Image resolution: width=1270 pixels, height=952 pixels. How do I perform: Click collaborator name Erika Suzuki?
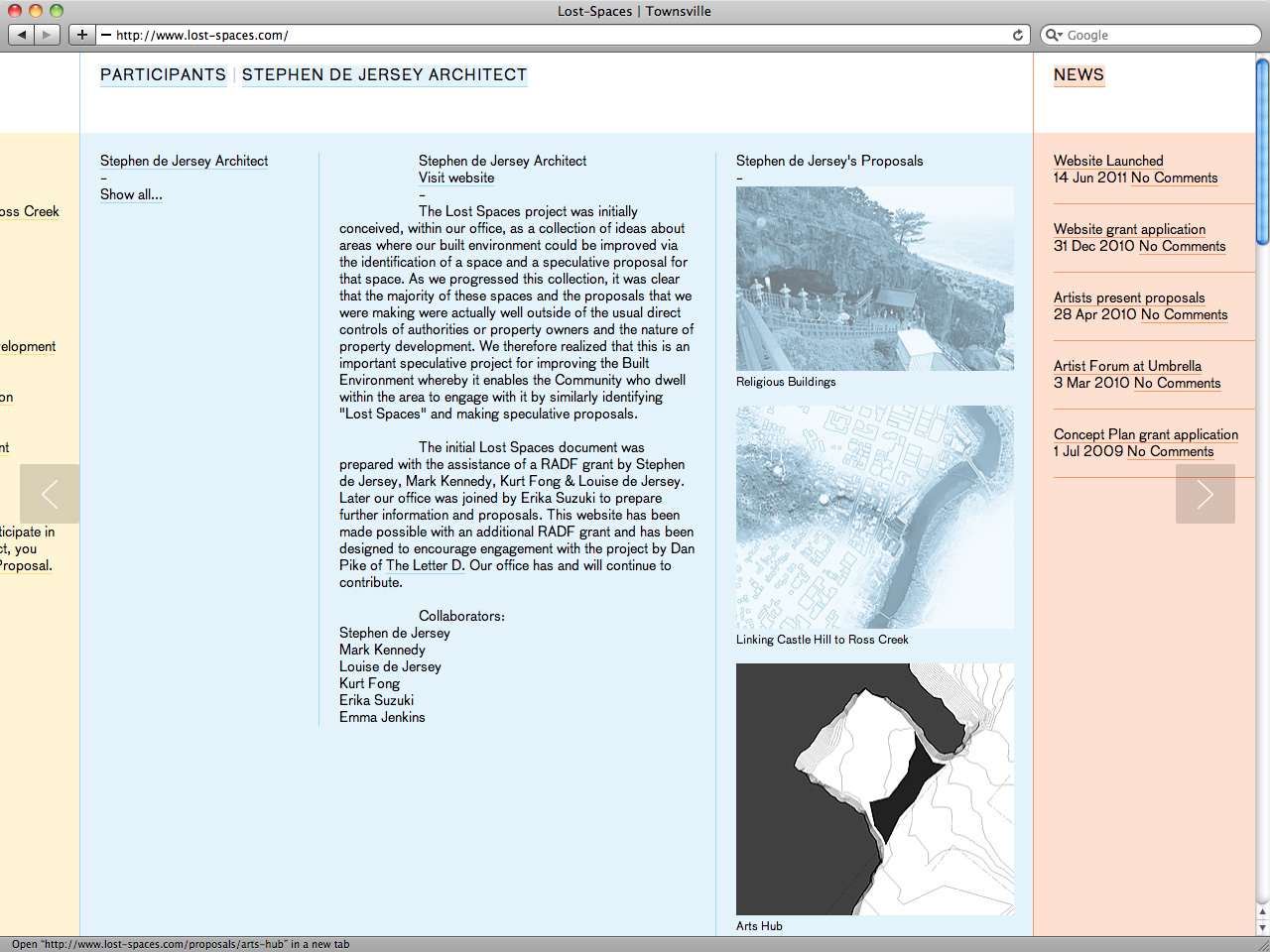point(376,700)
